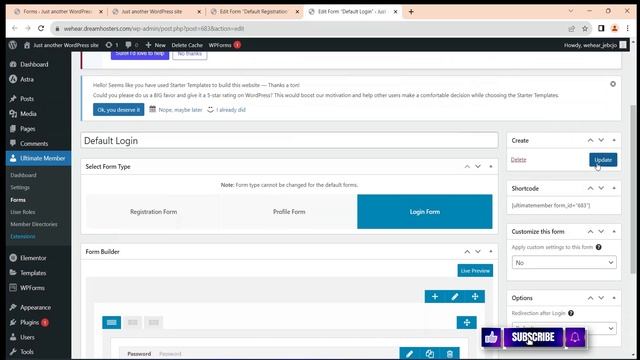Open Elementor in the sidebar
This screenshot has width=640, height=360.
pos(33,258)
